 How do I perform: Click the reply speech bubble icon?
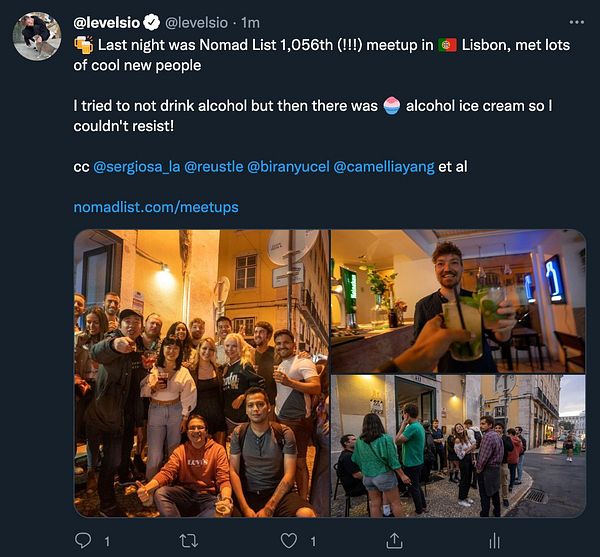point(84,541)
